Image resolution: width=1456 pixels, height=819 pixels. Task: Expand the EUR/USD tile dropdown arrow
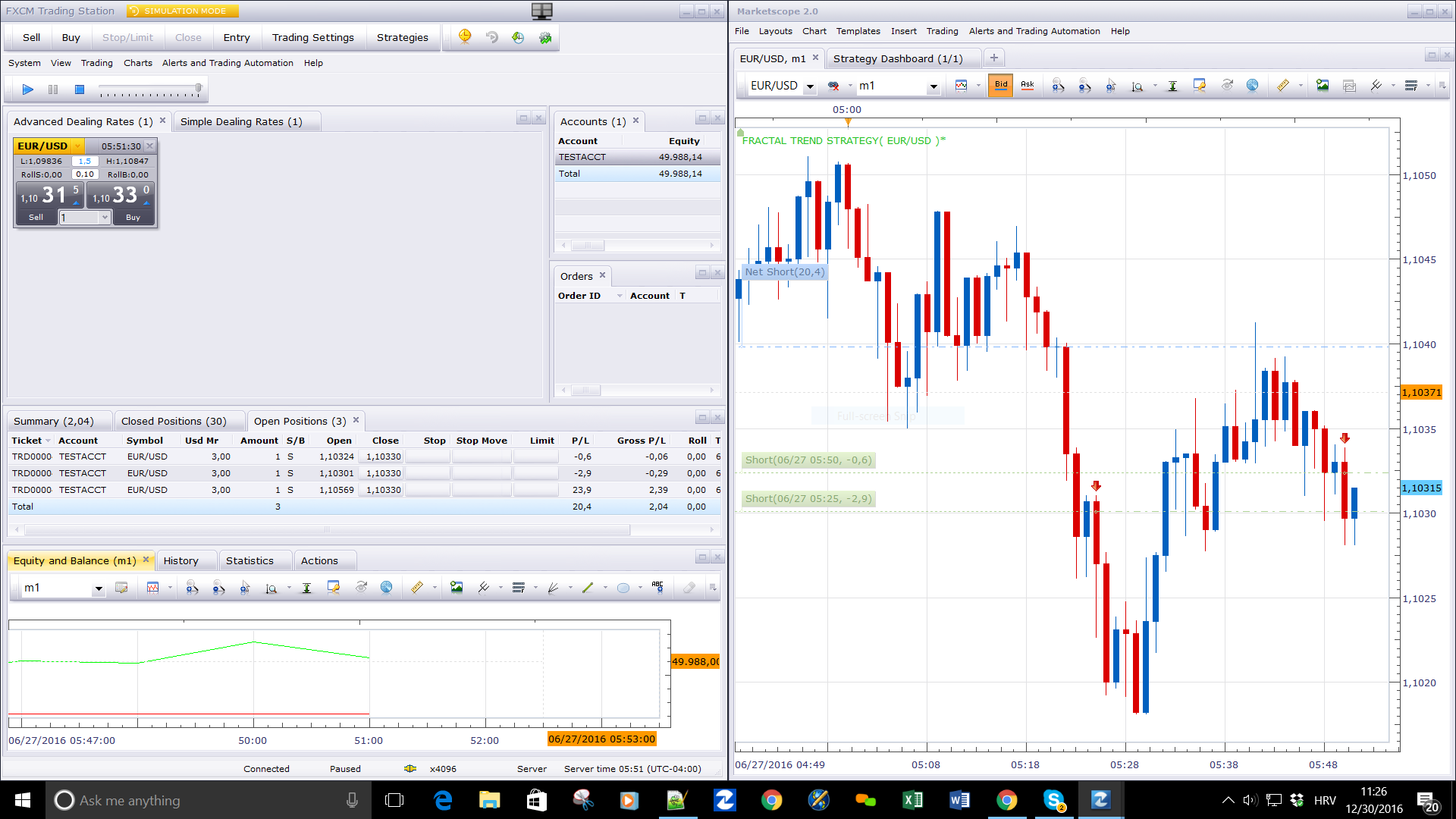[77, 146]
